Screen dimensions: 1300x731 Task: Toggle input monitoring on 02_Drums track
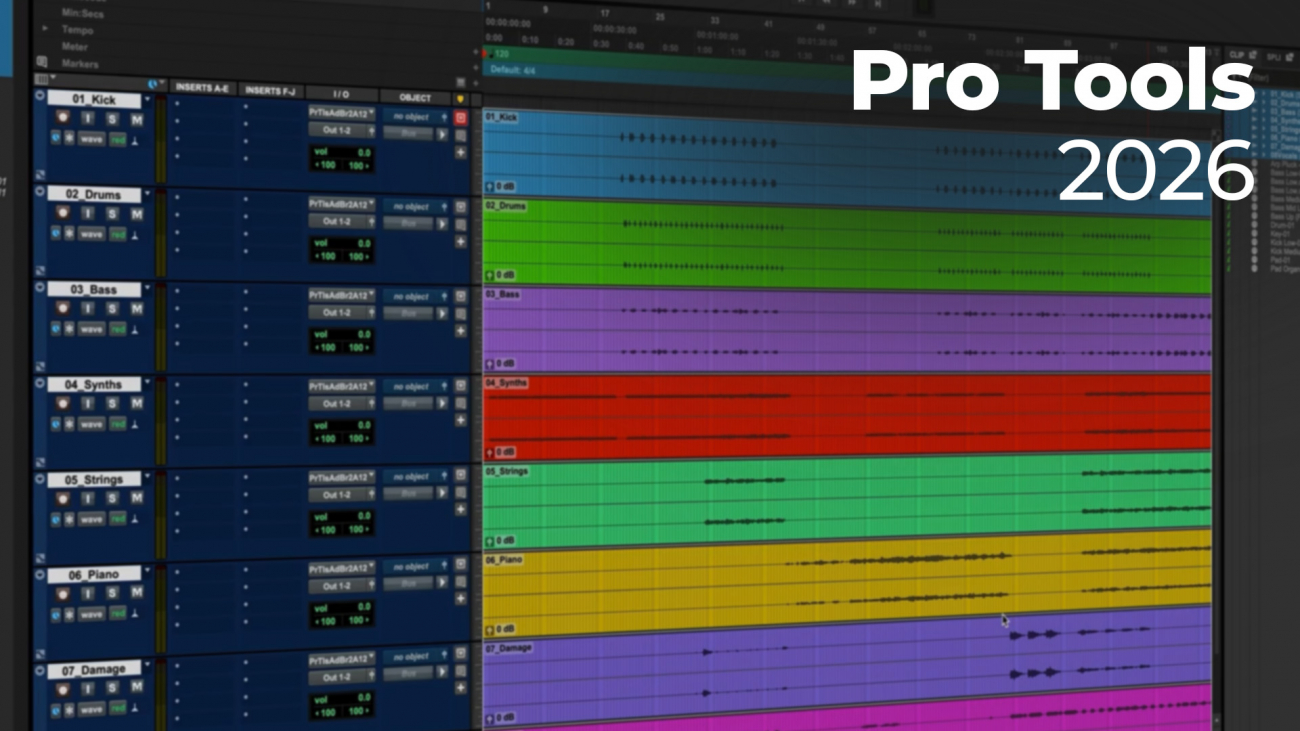click(x=87, y=214)
